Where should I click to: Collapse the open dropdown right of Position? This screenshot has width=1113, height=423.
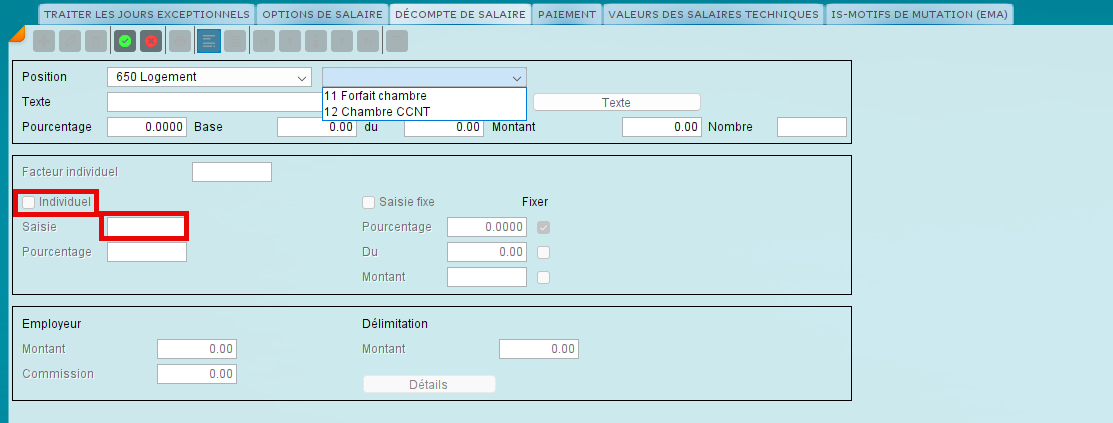424,77
